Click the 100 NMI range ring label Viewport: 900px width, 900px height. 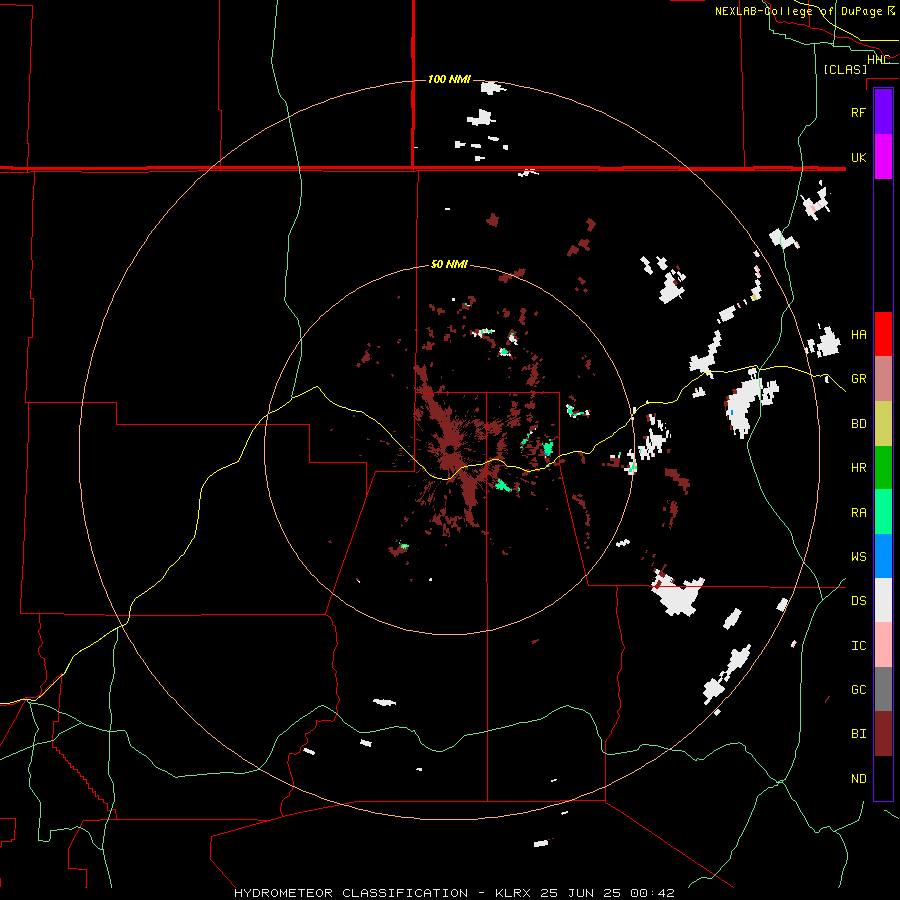(449, 79)
